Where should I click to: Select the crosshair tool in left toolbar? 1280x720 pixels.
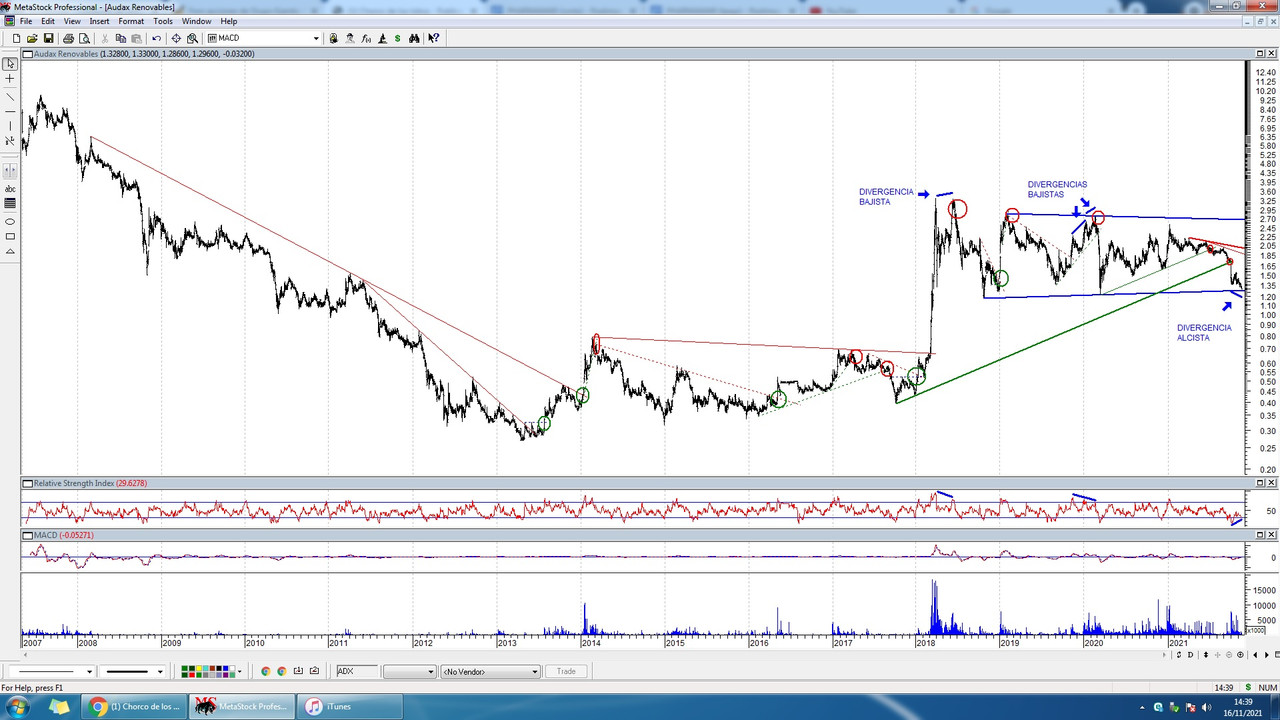point(9,78)
